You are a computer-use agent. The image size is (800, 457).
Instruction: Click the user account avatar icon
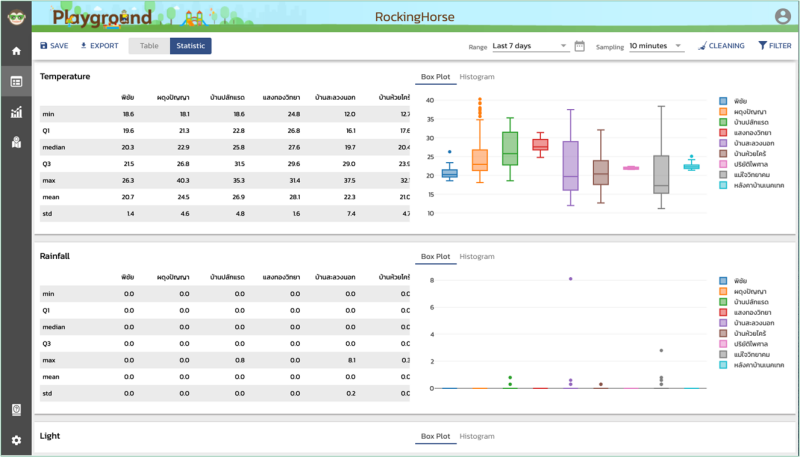click(x=782, y=16)
